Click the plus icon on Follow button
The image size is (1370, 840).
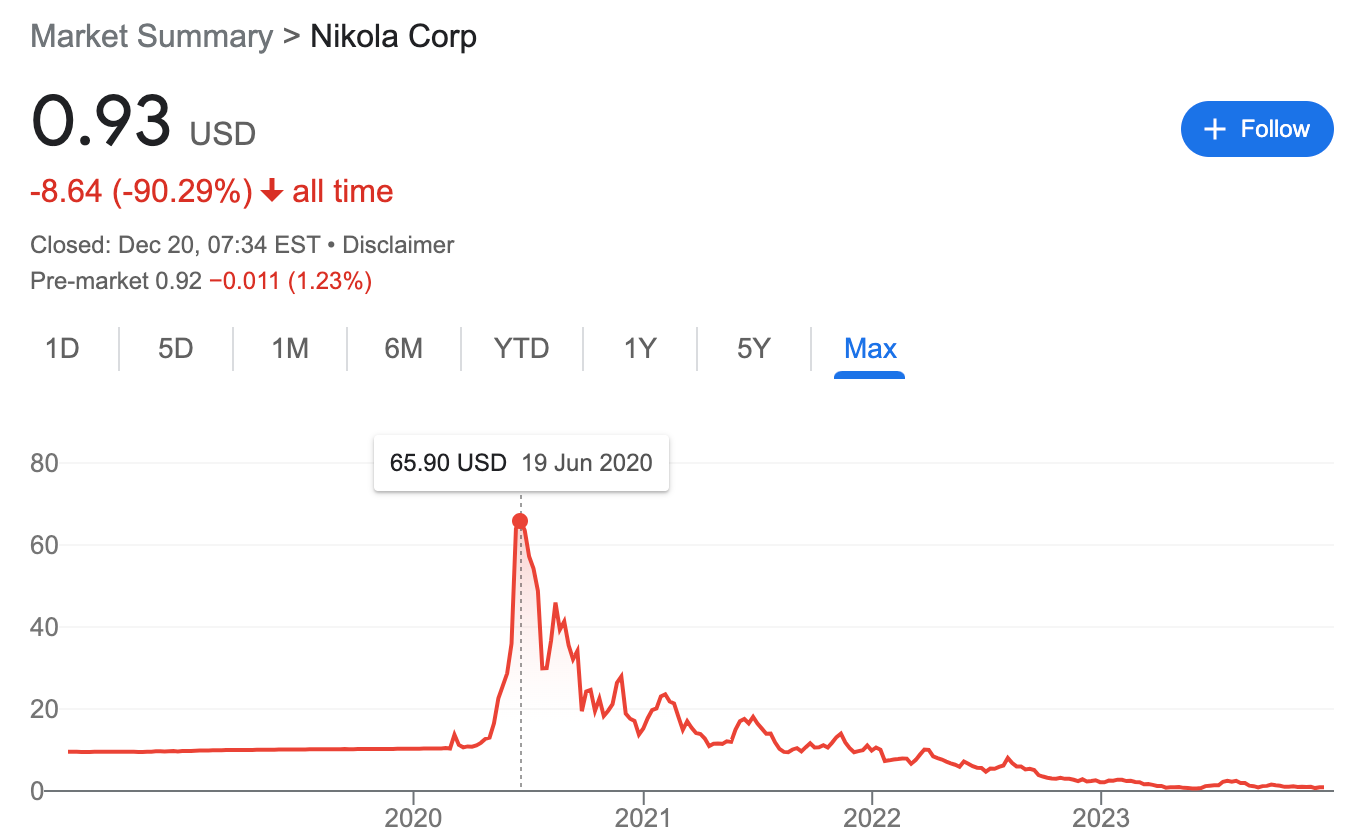(1215, 130)
